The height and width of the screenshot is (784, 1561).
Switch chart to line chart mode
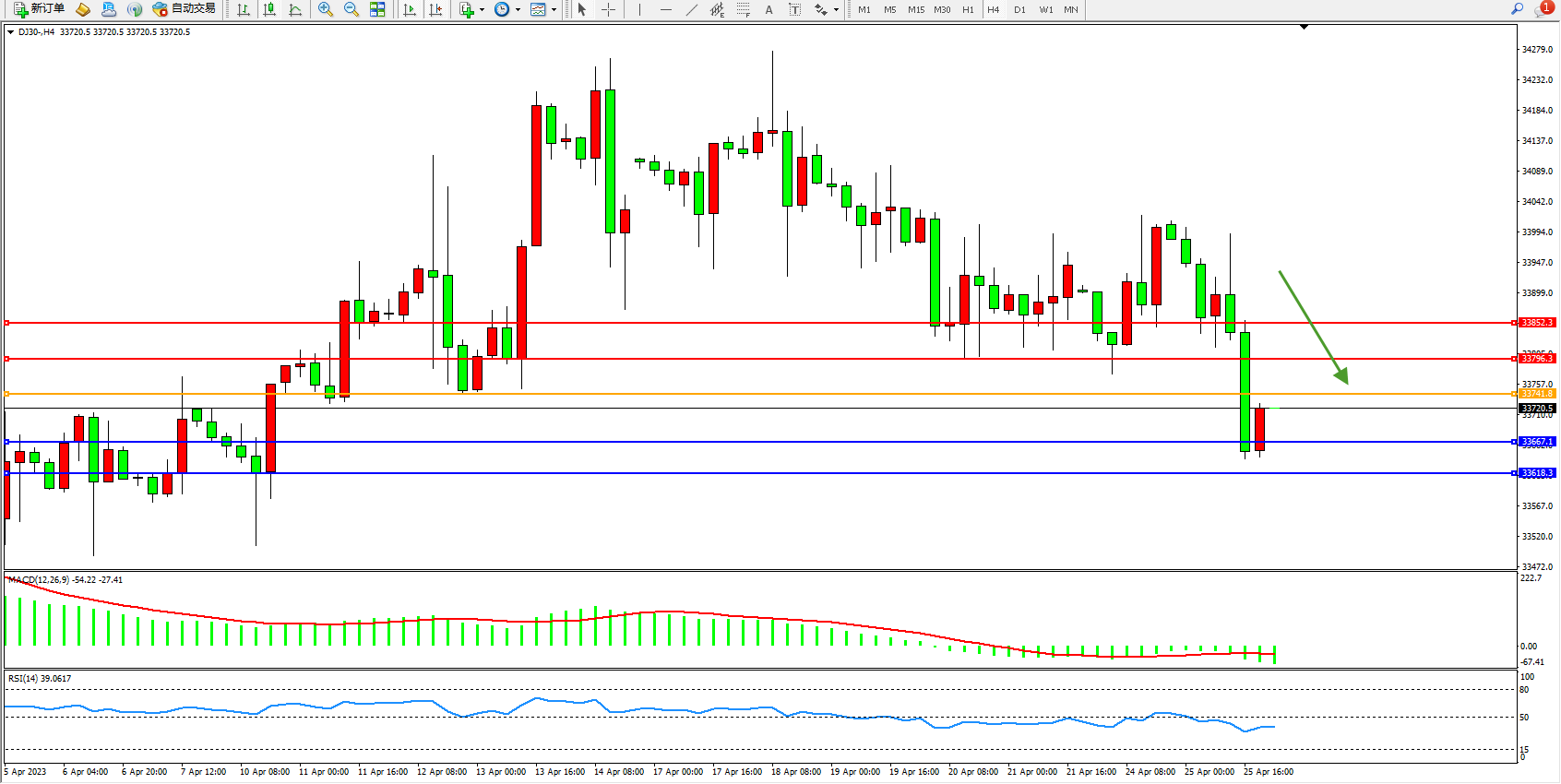point(295,9)
